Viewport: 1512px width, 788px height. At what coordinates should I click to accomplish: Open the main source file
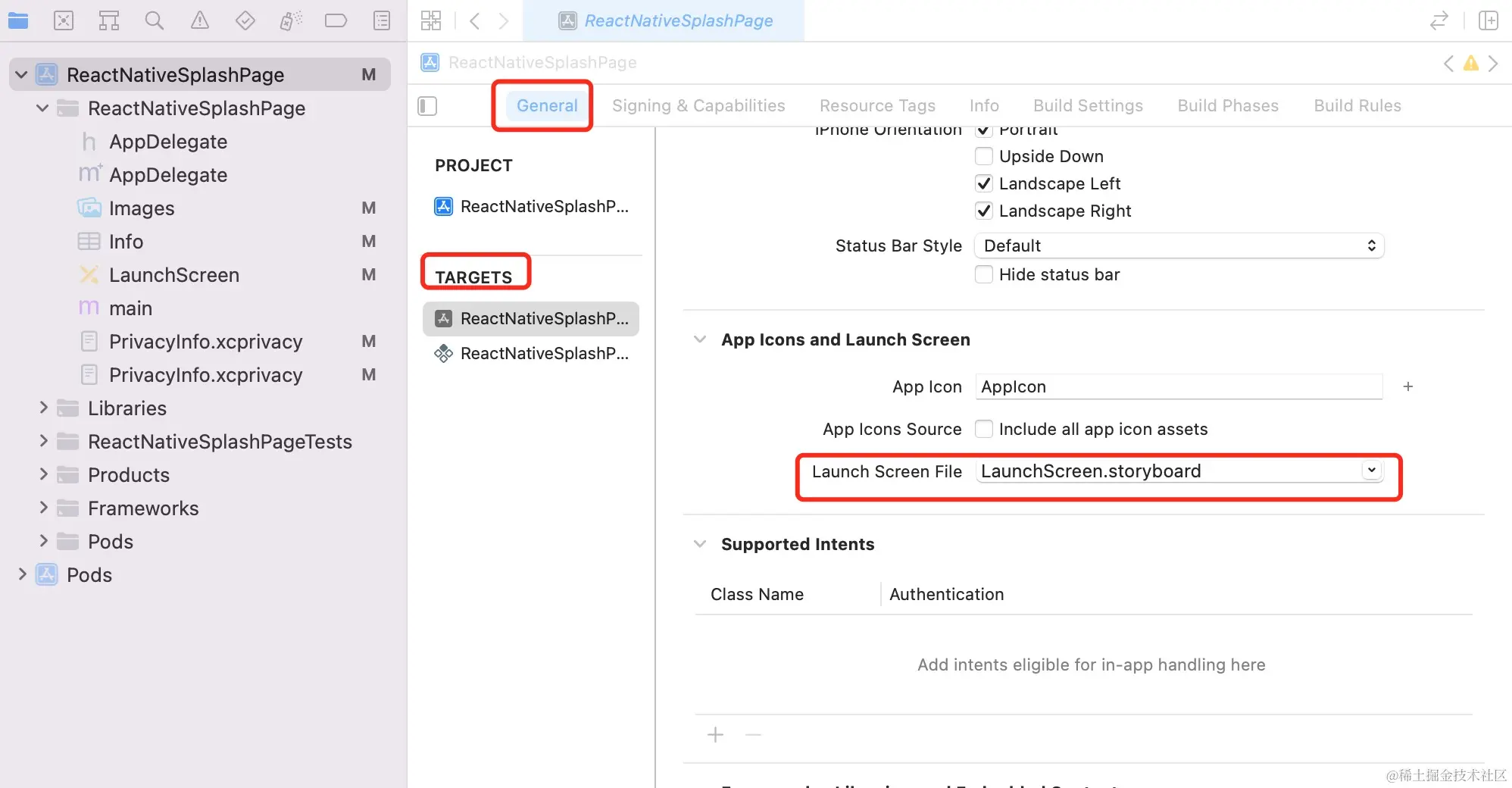pyautogui.click(x=130, y=308)
